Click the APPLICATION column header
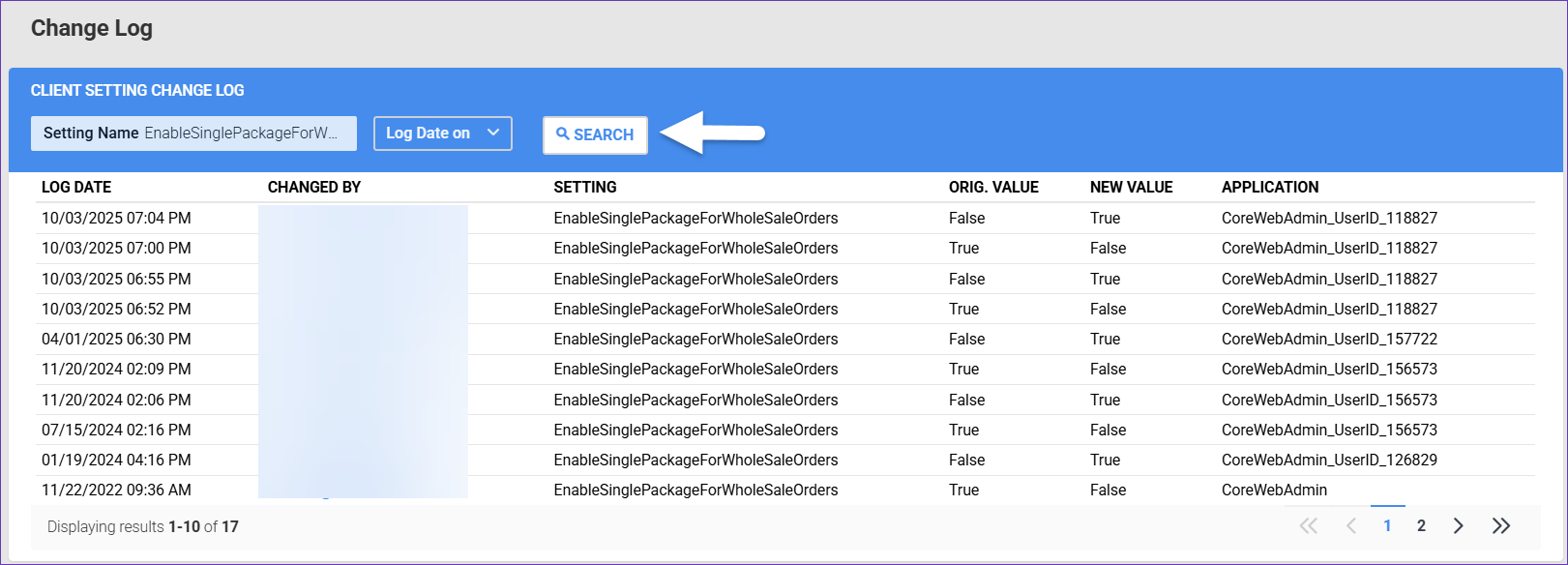Viewport: 1568px width, 565px height. coord(1270,188)
